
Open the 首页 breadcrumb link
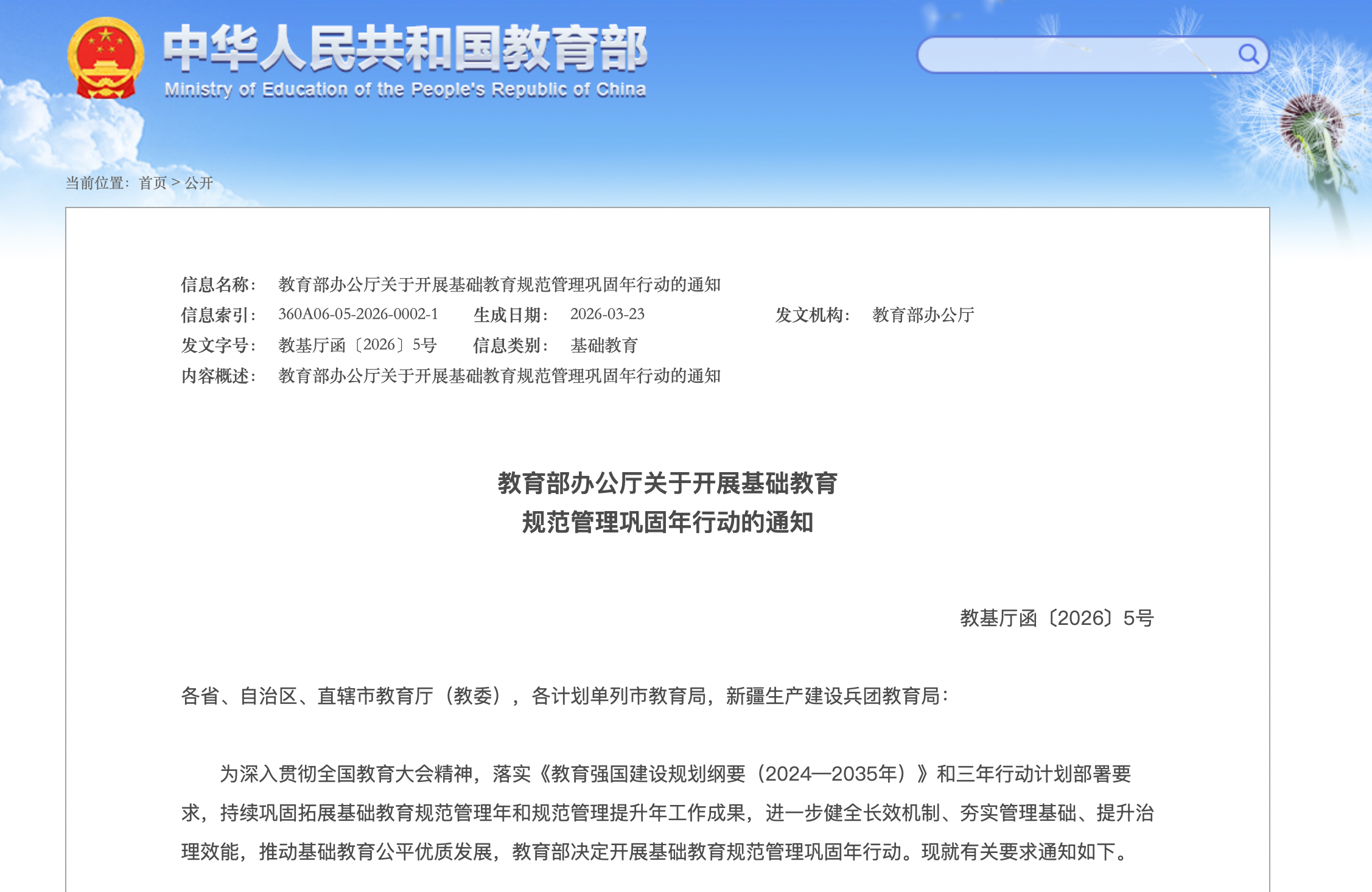152,183
